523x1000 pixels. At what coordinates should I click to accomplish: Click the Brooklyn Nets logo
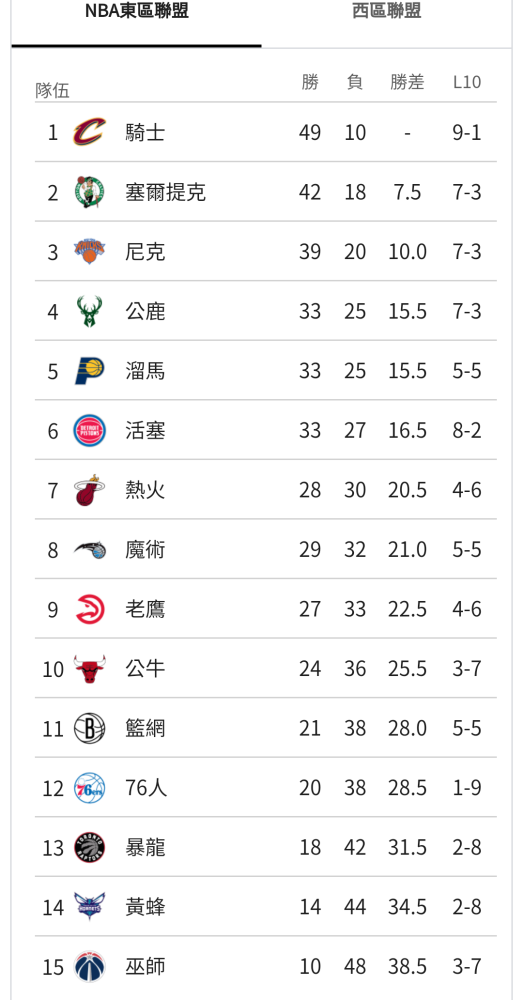pos(89,728)
